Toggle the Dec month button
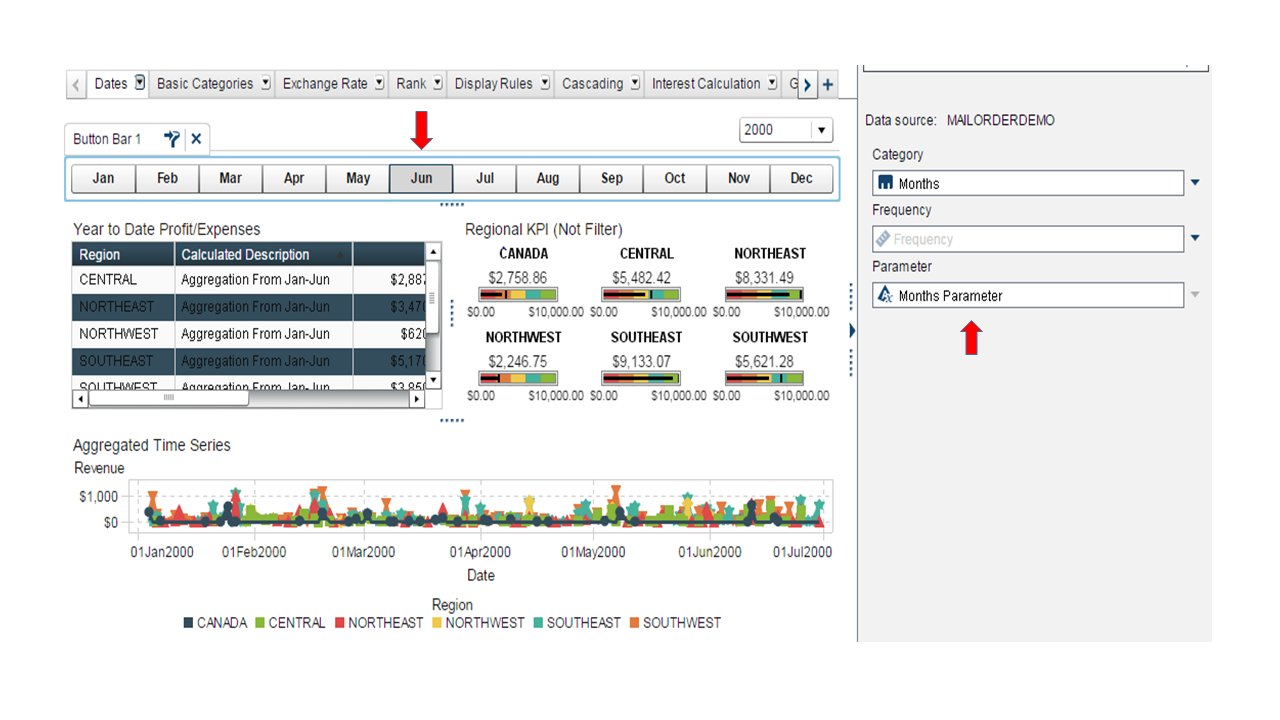This screenshot has width=1280, height=720. pyautogui.click(x=801, y=179)
